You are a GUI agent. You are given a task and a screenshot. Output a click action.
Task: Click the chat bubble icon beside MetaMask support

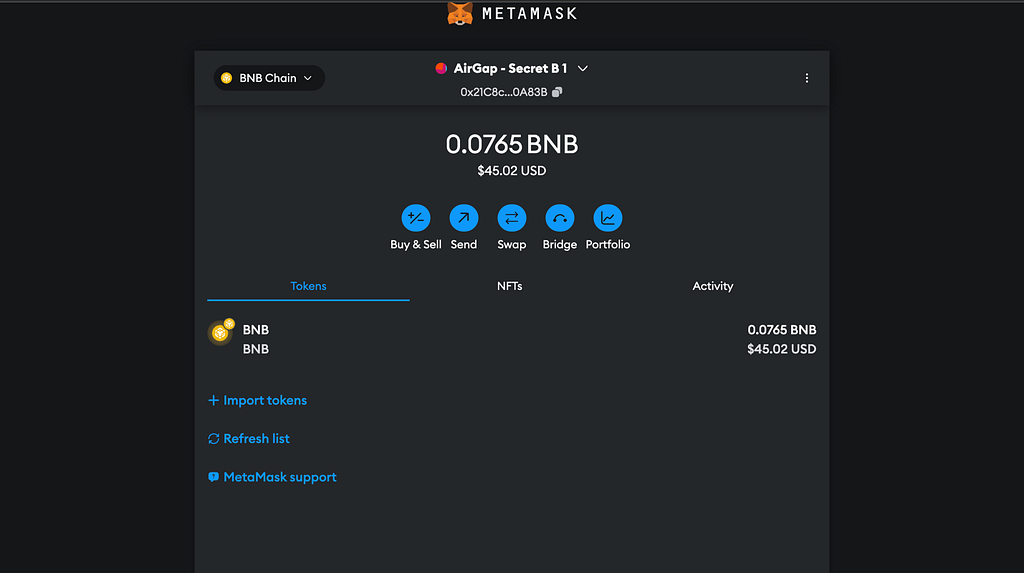click(213, 477)
